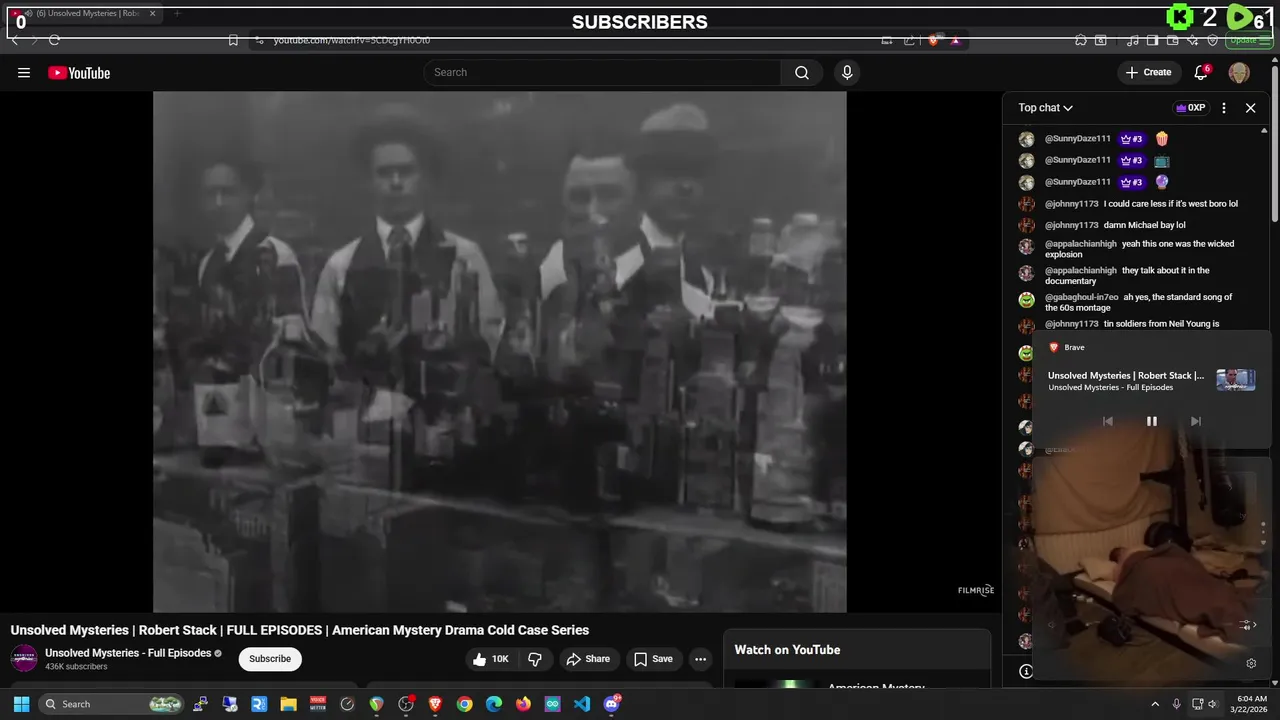
Task: Go back in the Brave browser
Action: pos(15,40)
